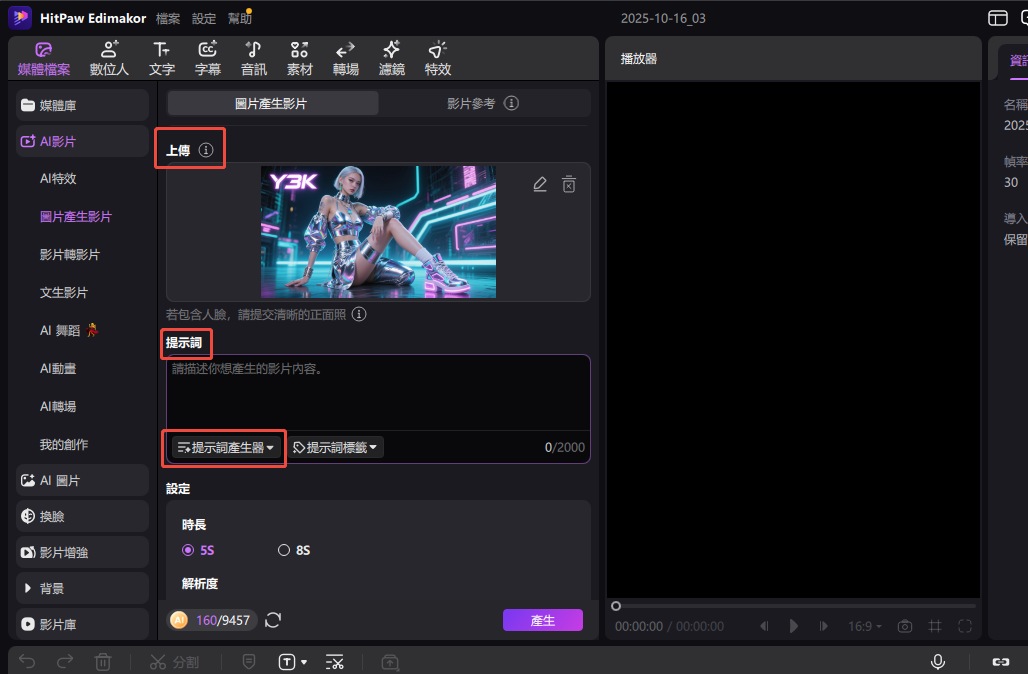Viewport: 1028px width, 674px height.
Task: Open the 特效 effects tool
Action: tap(437, 58)
